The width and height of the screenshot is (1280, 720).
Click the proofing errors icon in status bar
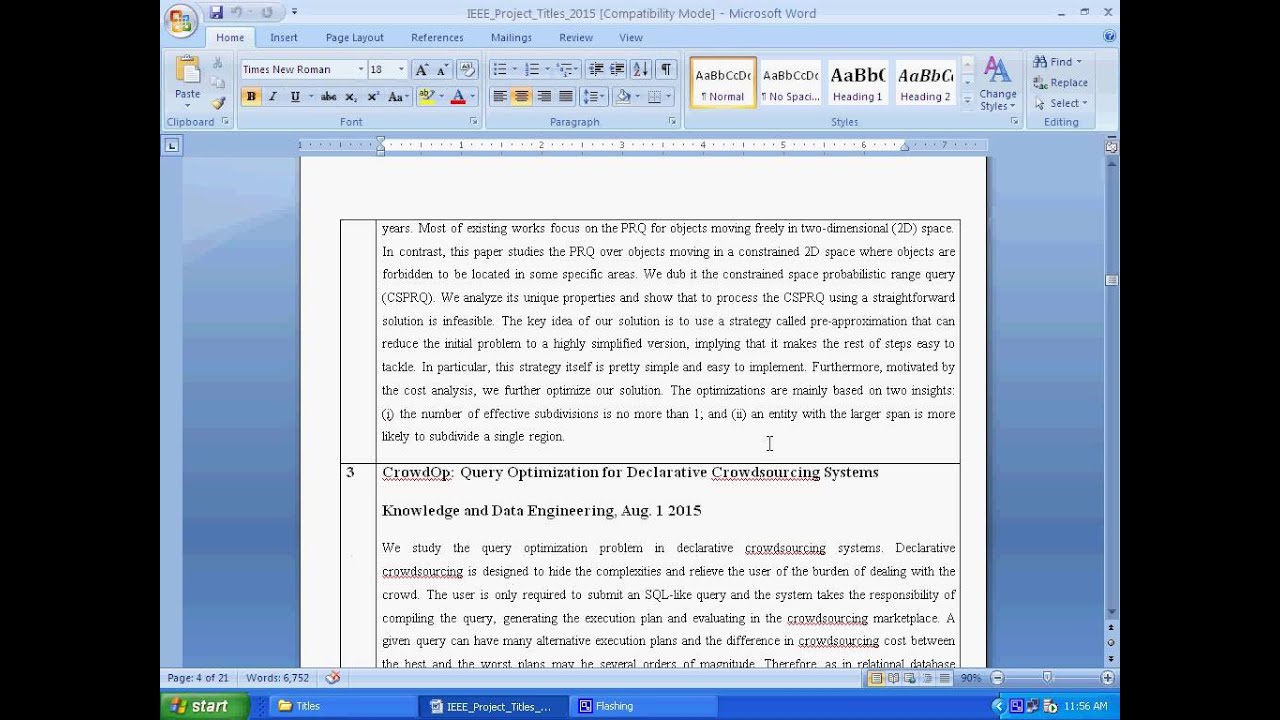pyautogui.click(x=333, y=678)
